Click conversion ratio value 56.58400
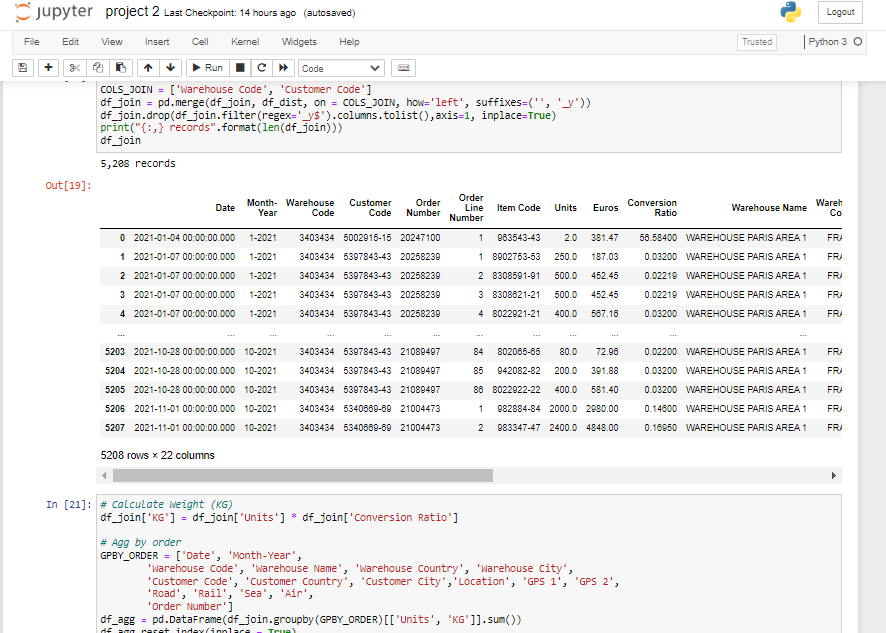 click(x=658, y=238)
